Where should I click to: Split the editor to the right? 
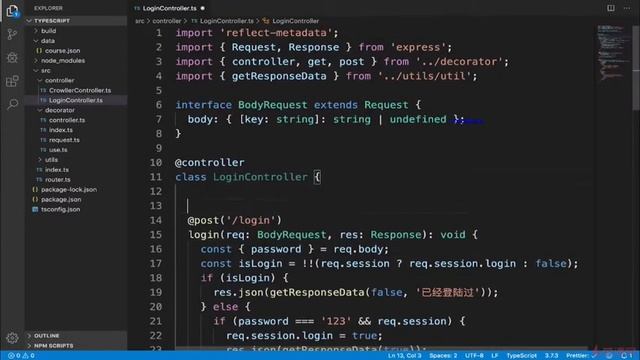[611, 8]
